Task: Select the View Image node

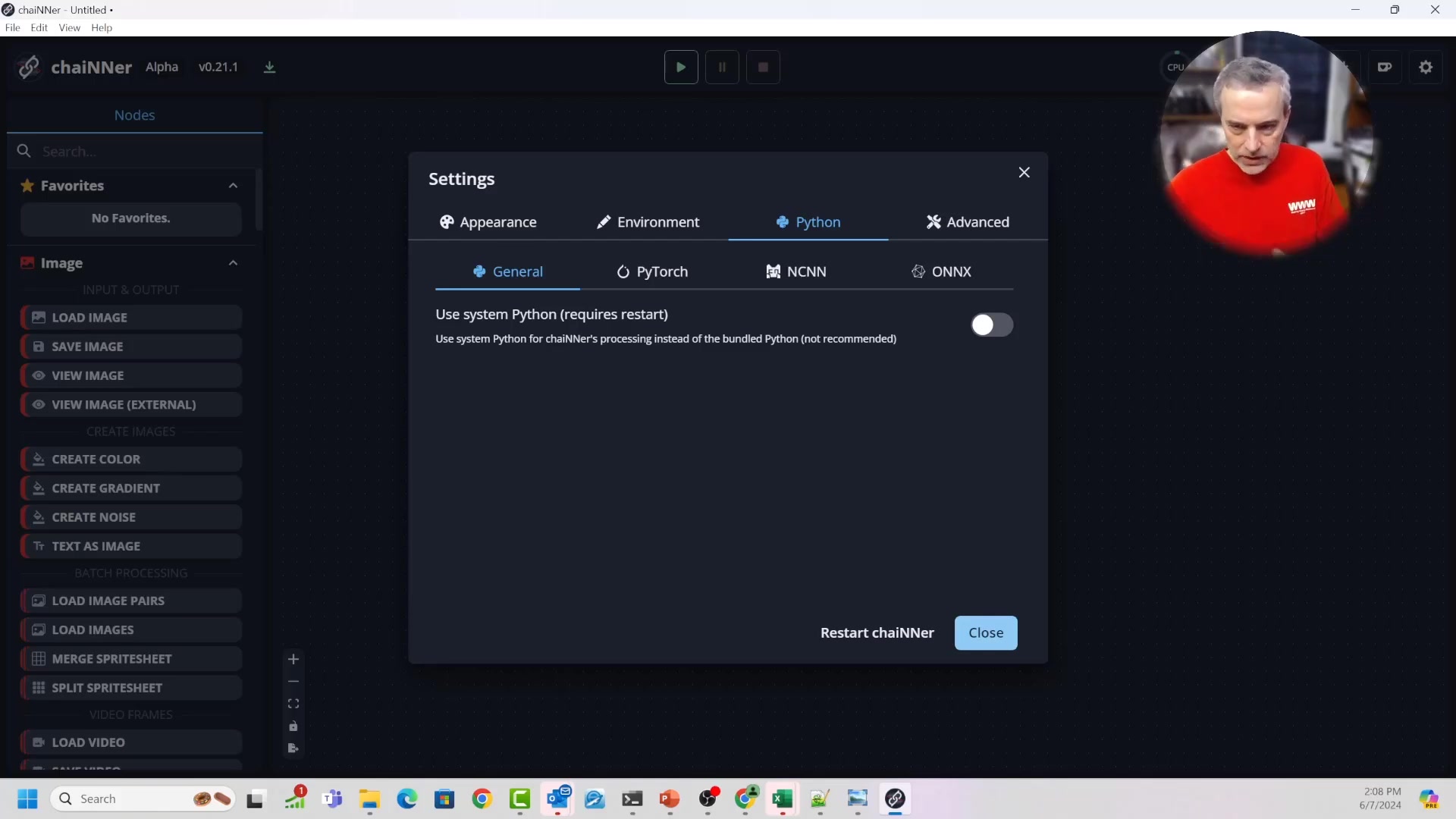Action: [131, 375]
